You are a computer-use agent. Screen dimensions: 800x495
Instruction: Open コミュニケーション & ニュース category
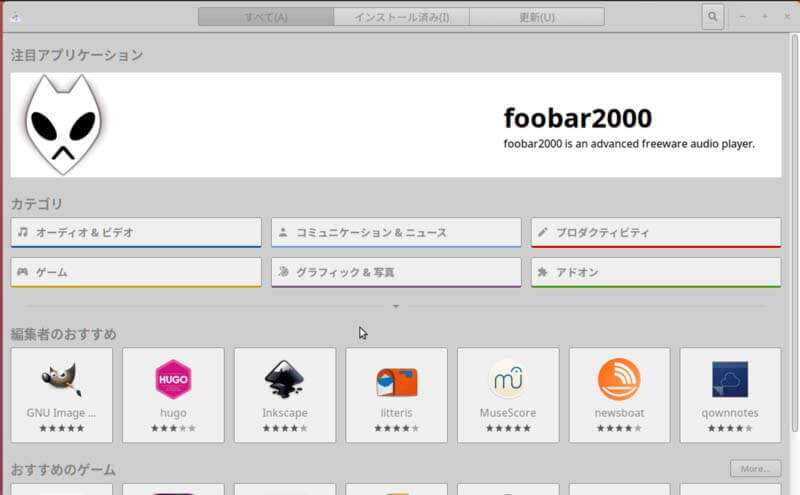(396, 232)
